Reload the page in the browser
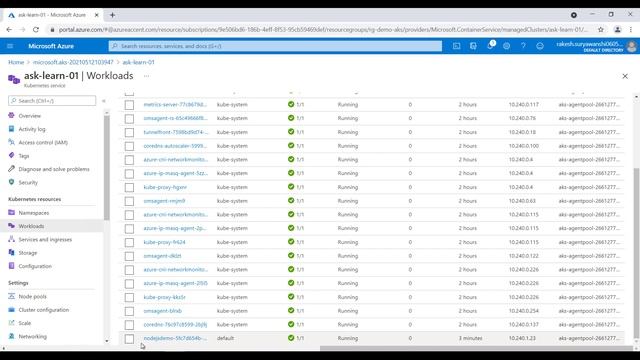 click(36, 29)
